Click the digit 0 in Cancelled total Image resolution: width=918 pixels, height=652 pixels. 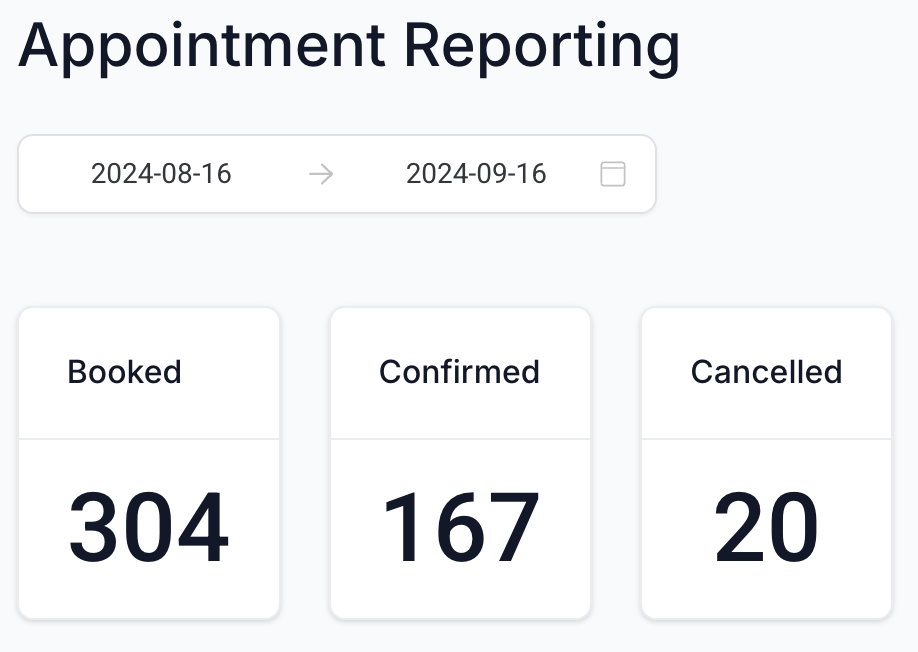(x=794, y=528)
